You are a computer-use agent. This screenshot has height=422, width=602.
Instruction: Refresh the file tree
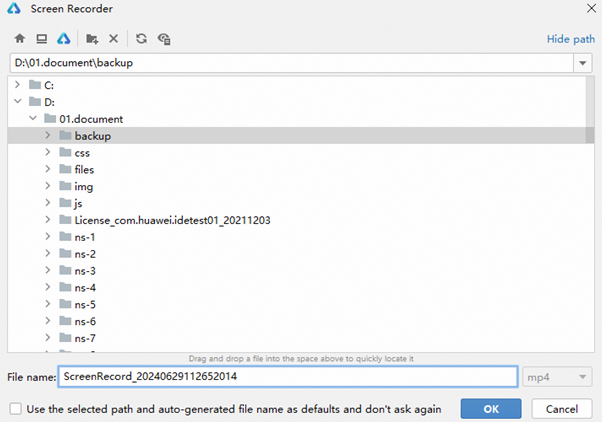[x=142, y=39]
